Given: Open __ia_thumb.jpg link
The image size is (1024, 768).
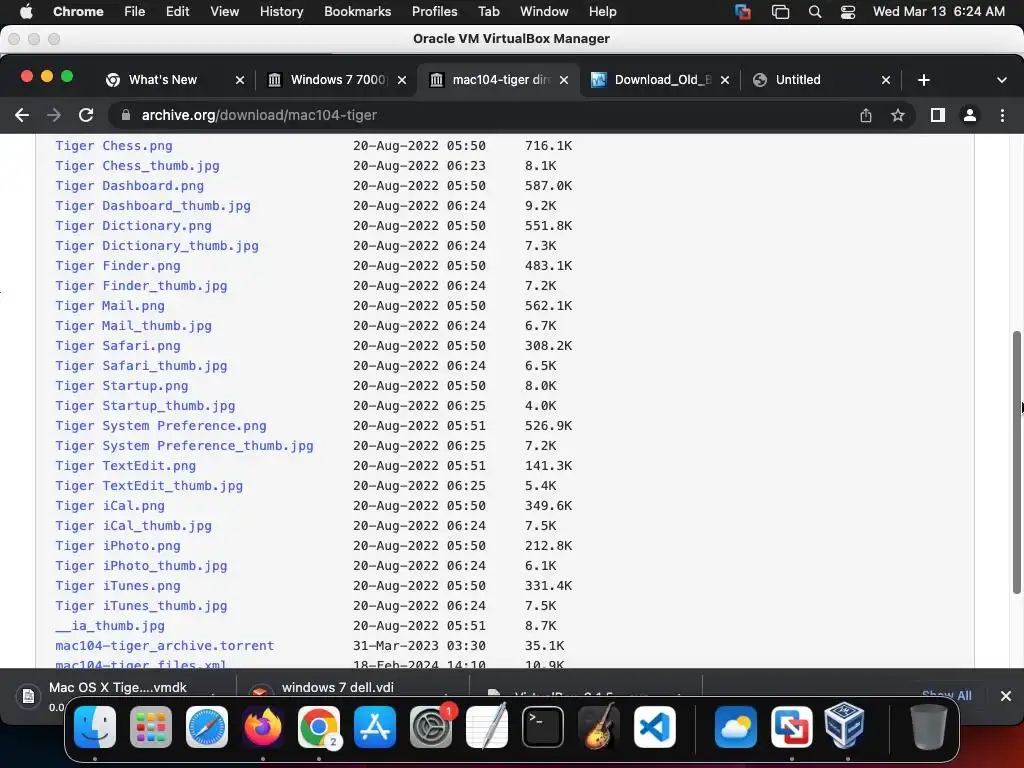Looking at the screenshot, I should (x=110, y=626).
